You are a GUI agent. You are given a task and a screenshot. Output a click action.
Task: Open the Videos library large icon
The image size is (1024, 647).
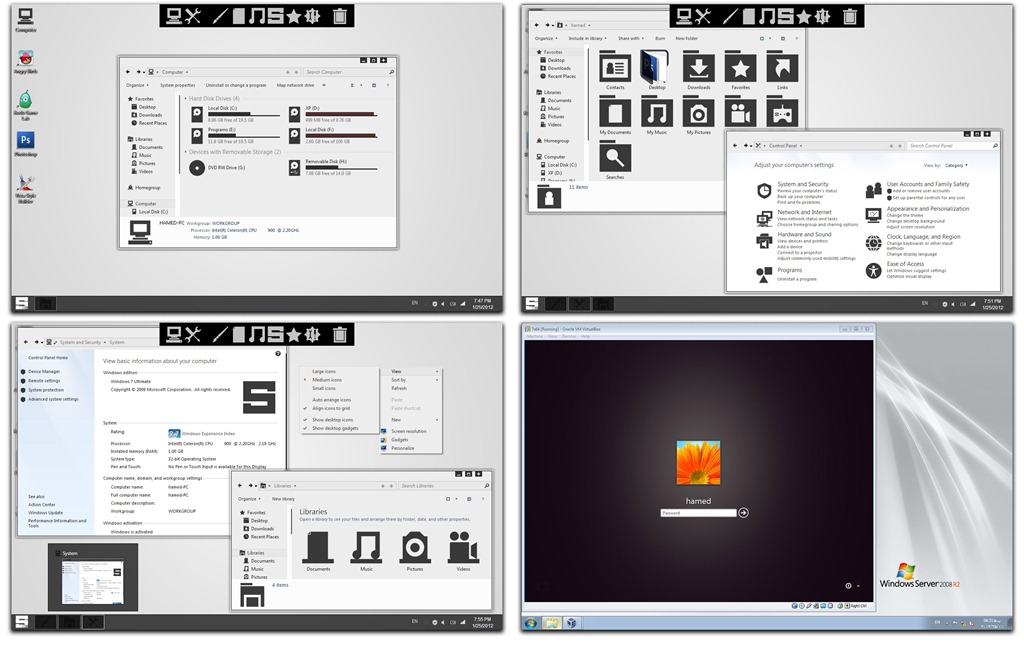tap(463, 547)
